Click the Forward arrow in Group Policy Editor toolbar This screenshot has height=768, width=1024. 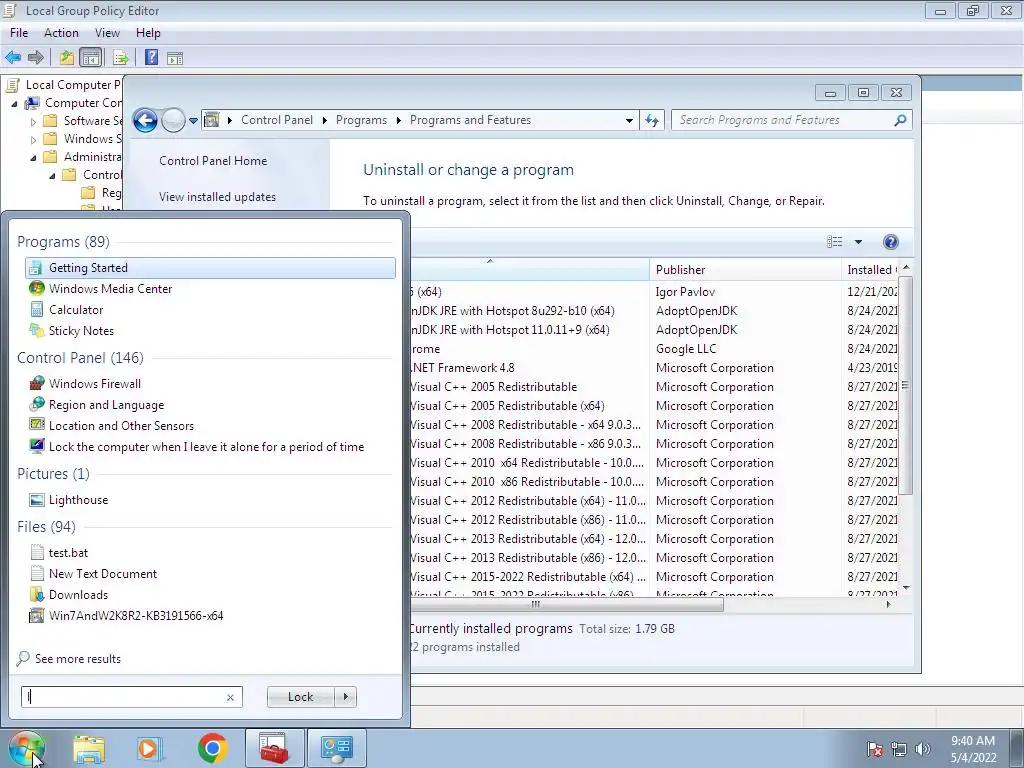(x=36, y=57)
